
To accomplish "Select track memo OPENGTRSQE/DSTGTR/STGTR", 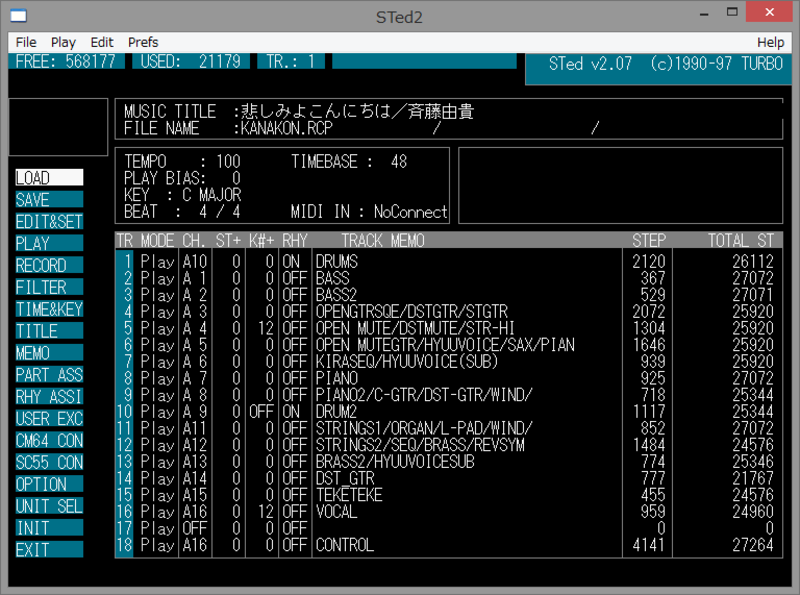I will [412, 312].
